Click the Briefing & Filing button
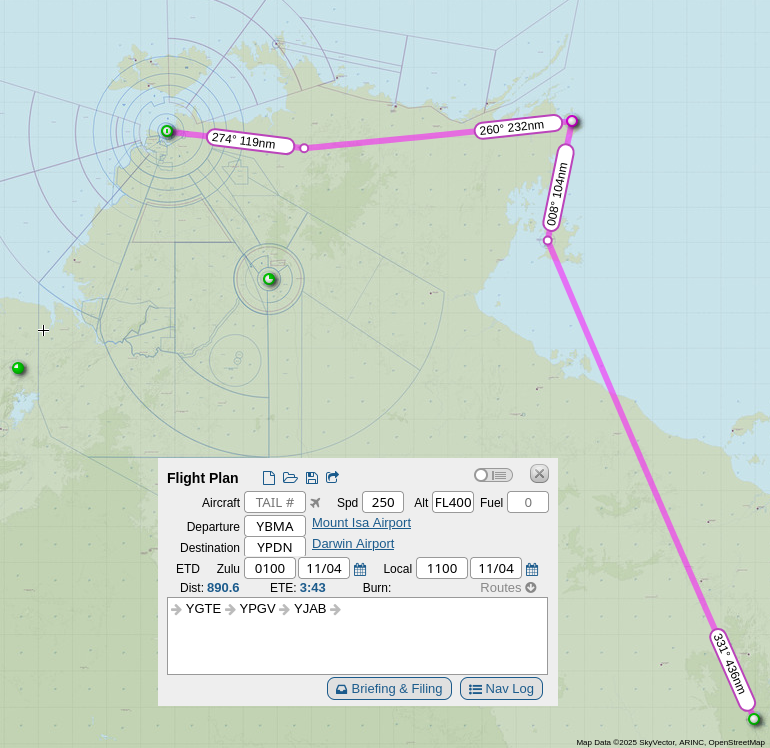This screenshot has width=770, height=748. coord(389,689)
